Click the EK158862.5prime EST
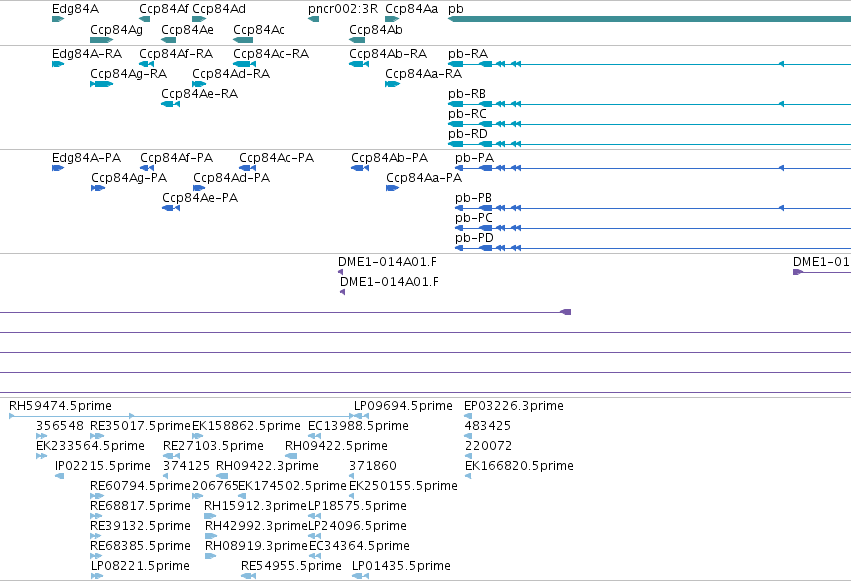 (198, 436)
